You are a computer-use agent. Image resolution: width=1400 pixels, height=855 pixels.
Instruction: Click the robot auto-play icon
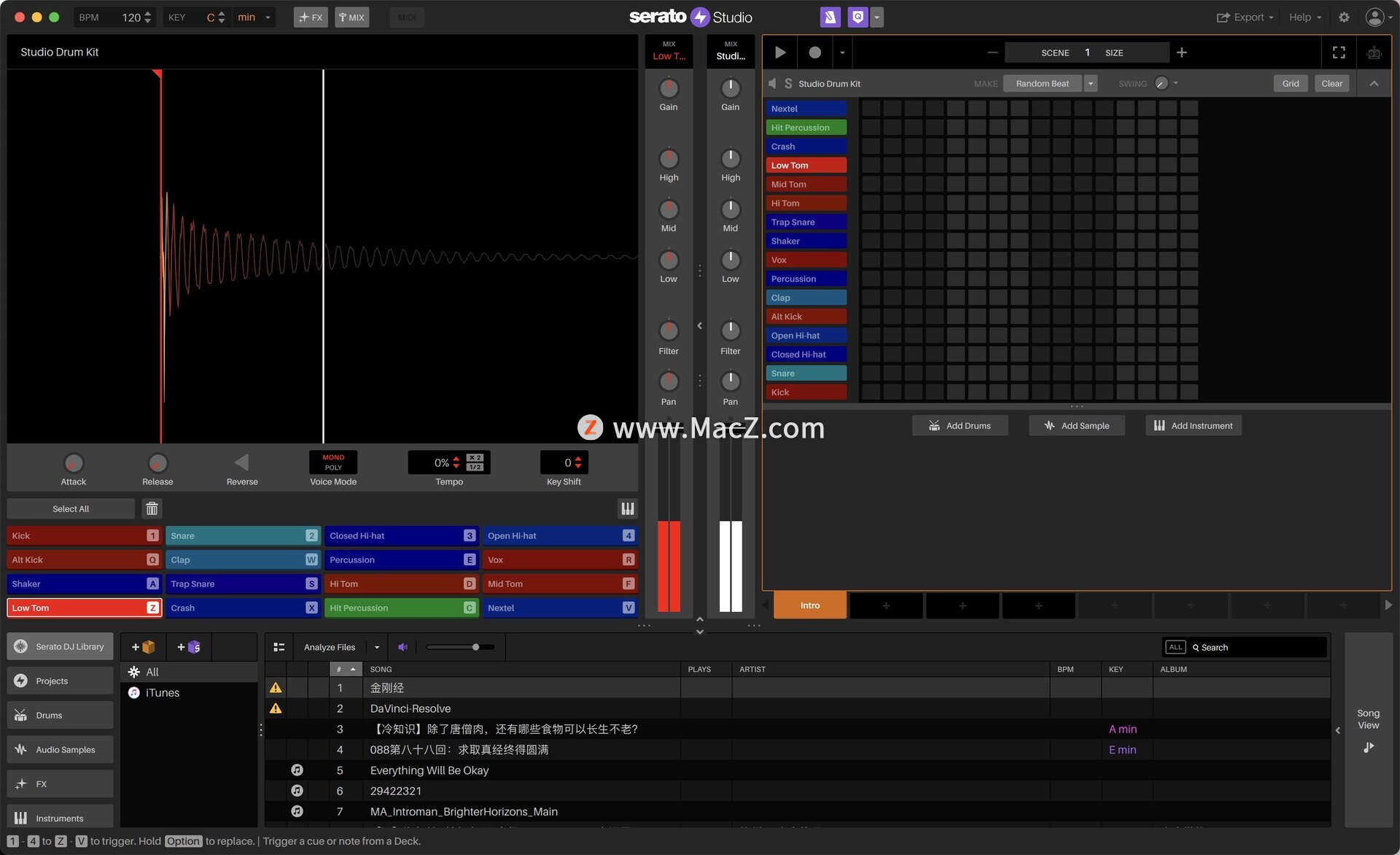pos(1374,53)
